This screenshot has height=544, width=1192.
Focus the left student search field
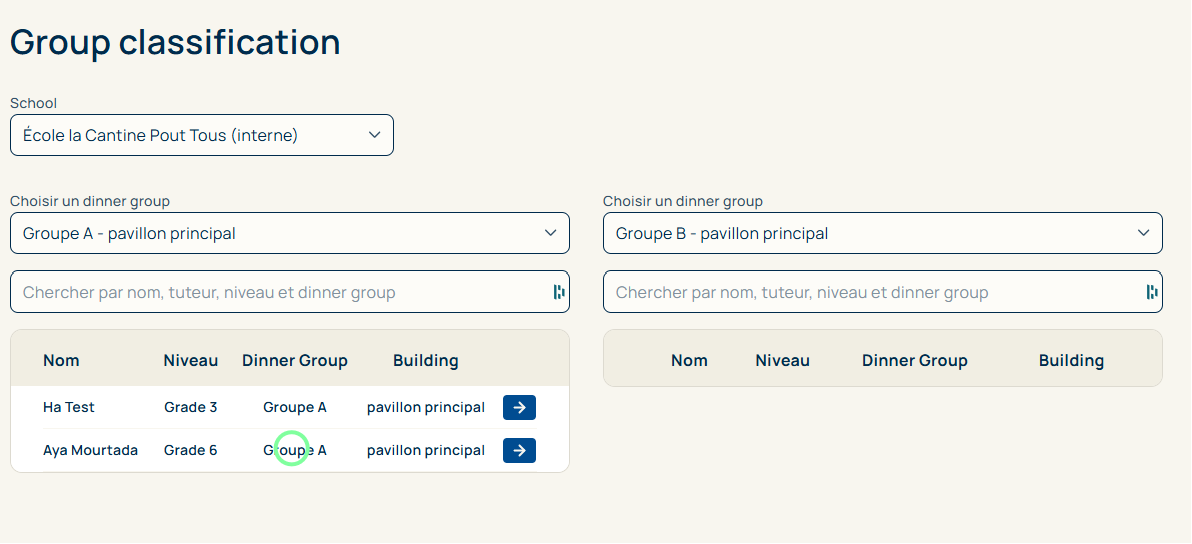tap(280, 292)
